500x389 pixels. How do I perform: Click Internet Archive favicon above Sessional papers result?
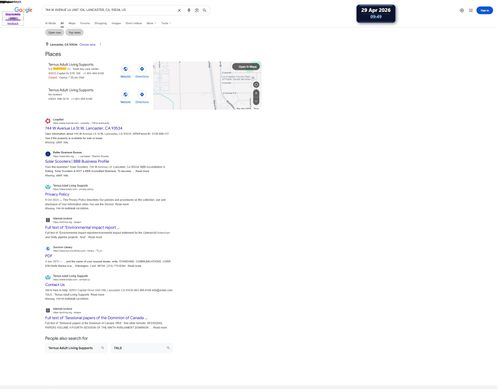pyautogui.click(x=48, y=310)
